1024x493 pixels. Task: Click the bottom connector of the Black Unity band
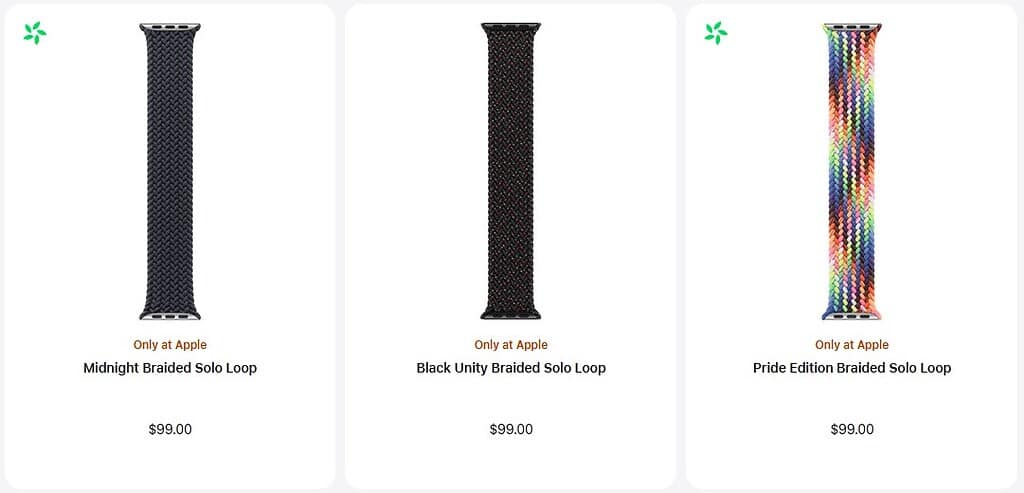pyautogui.click(x=511, y=314)
